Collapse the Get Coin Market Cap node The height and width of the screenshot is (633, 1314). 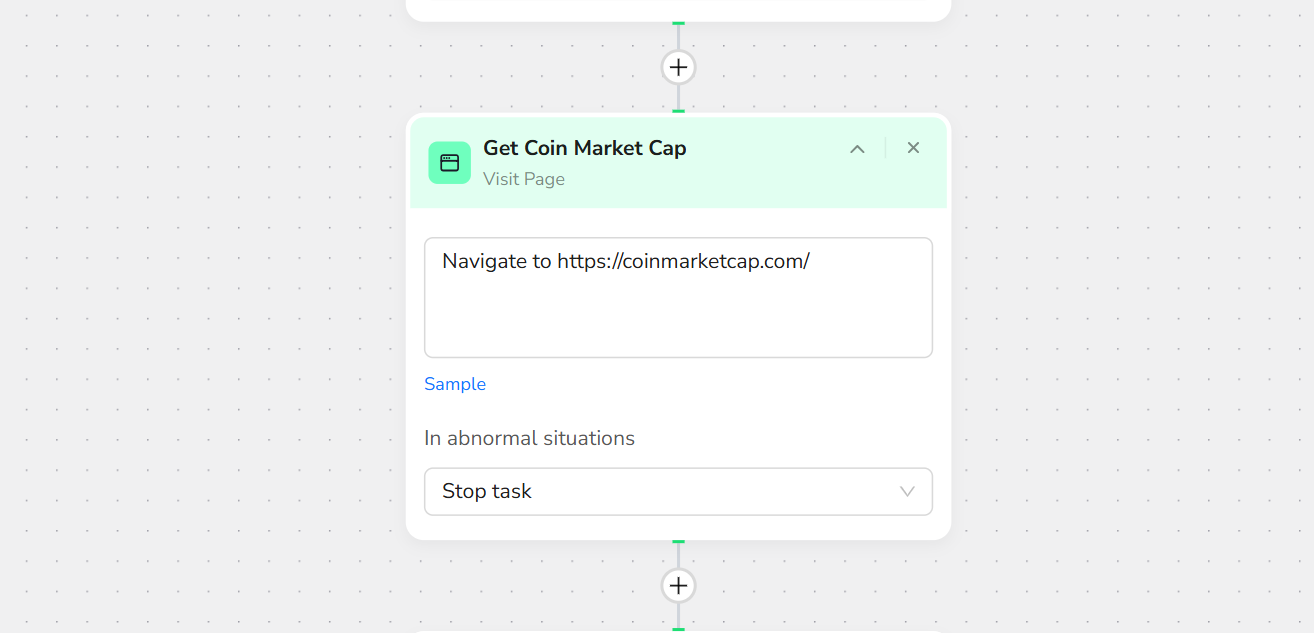857,149
